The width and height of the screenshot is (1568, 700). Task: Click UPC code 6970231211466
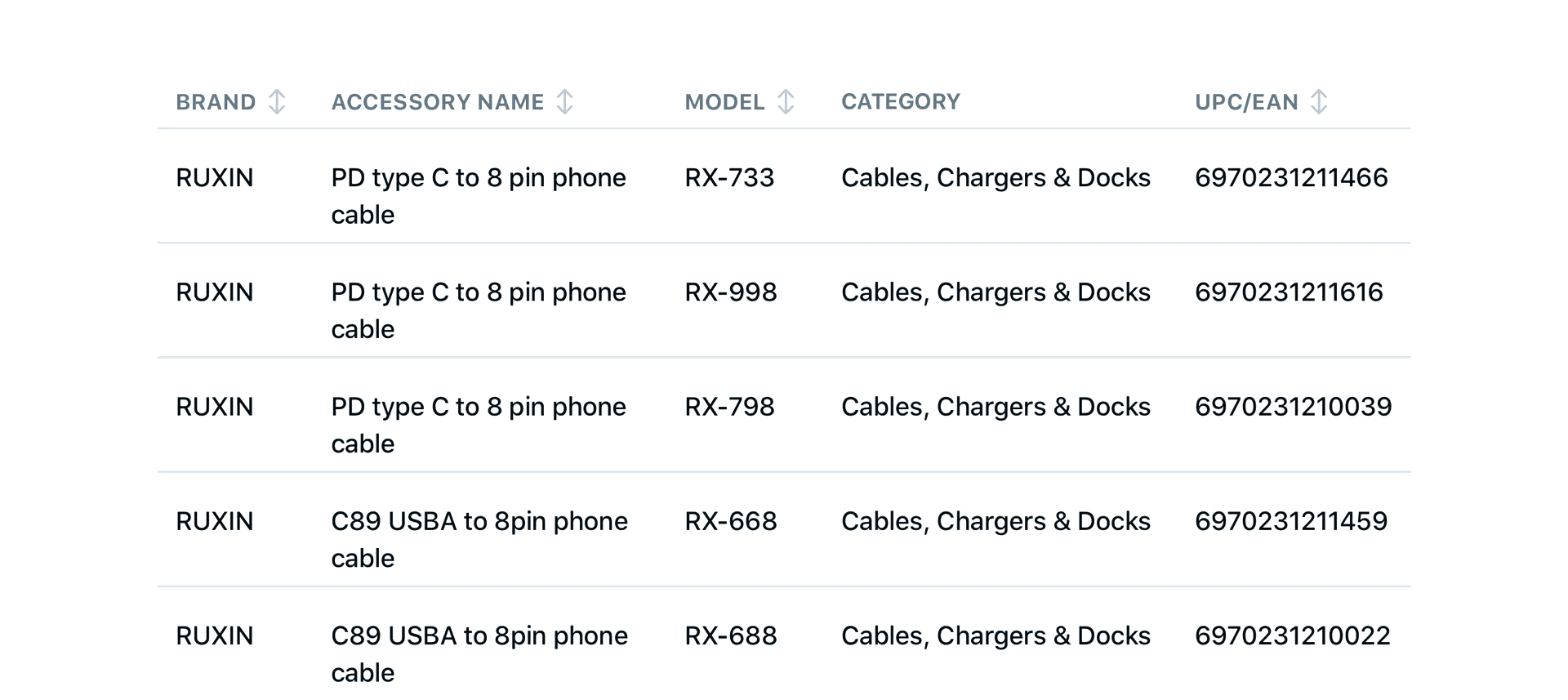tap(1291, 178)
